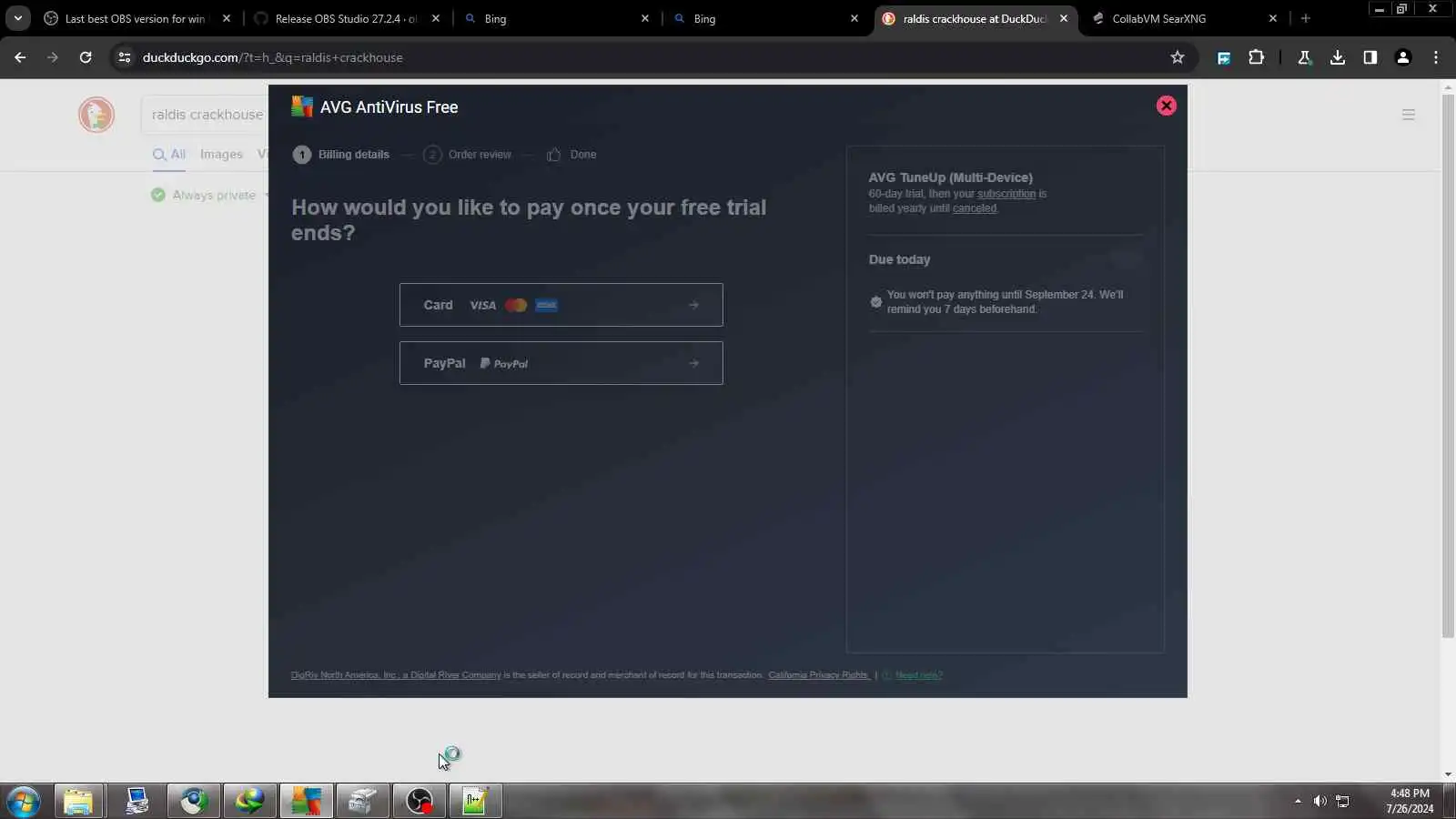Open the Chrome three-dot menu
This screenshot has width=1456, height=819.
pos(1436,57)
